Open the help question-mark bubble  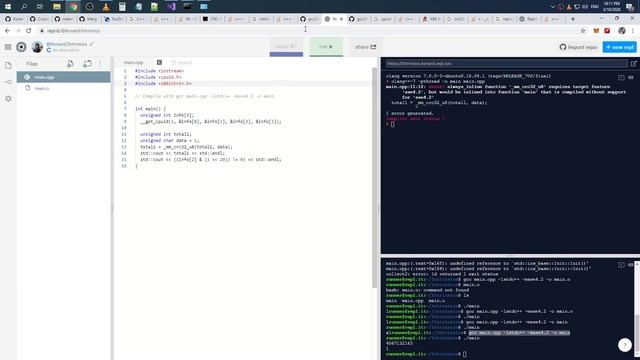624,345
